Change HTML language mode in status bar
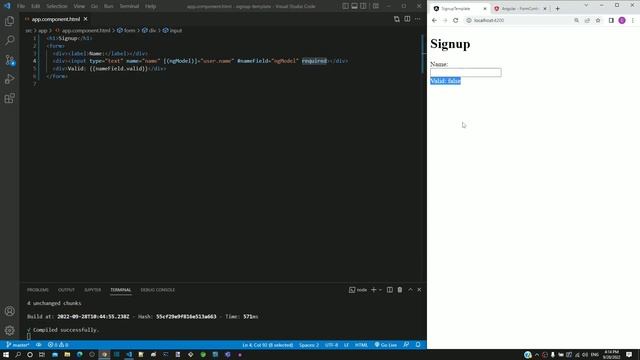Image resolution: width=640 pixels, height=360 pixels. (x=361, y=345)
